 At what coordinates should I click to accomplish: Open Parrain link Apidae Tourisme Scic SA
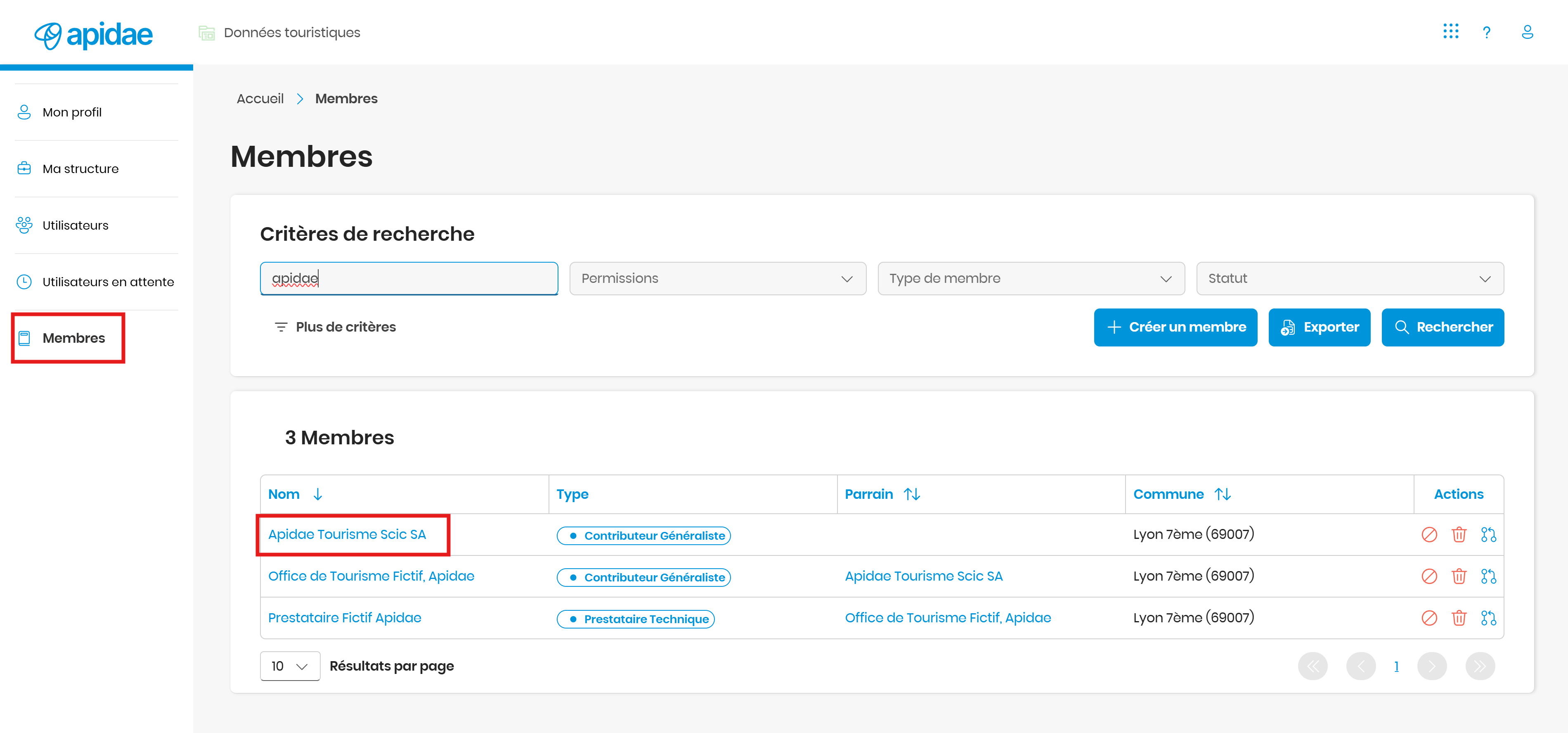click(x=924, y=576)
